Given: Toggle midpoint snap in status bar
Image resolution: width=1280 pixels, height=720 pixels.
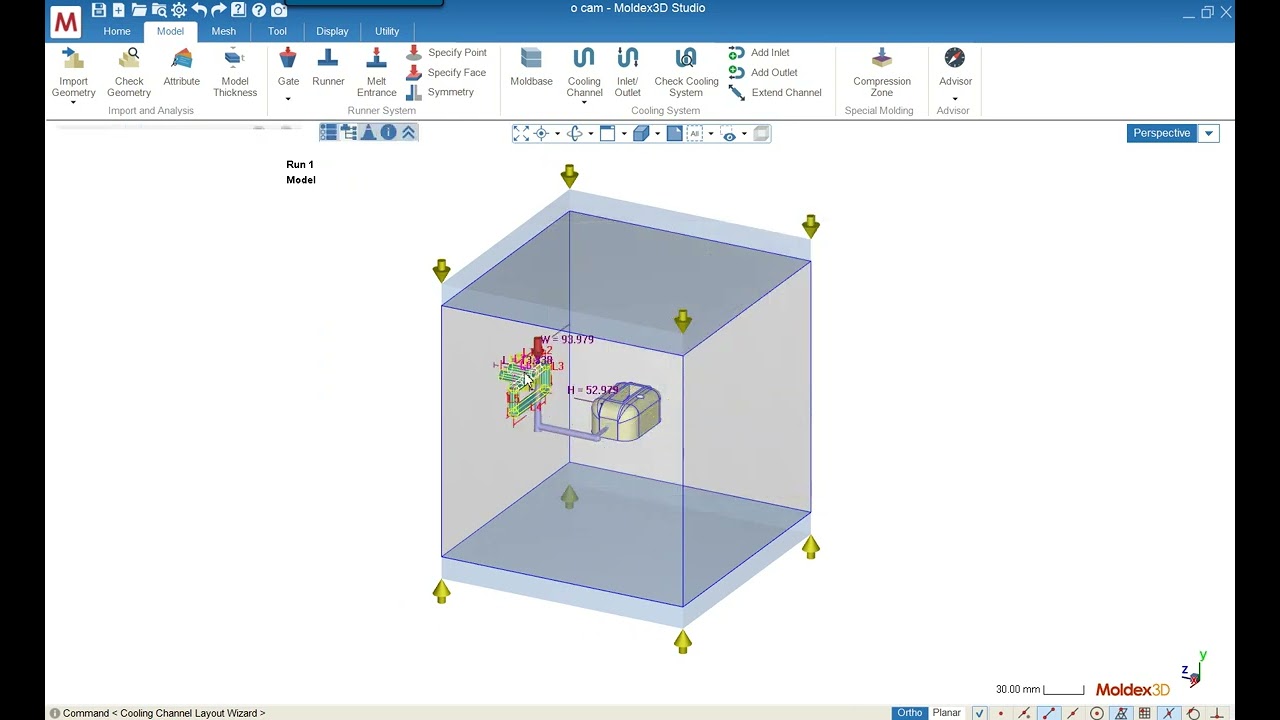Looking at the screenshot, I should pyautogui.click(x=1072, y=713).
